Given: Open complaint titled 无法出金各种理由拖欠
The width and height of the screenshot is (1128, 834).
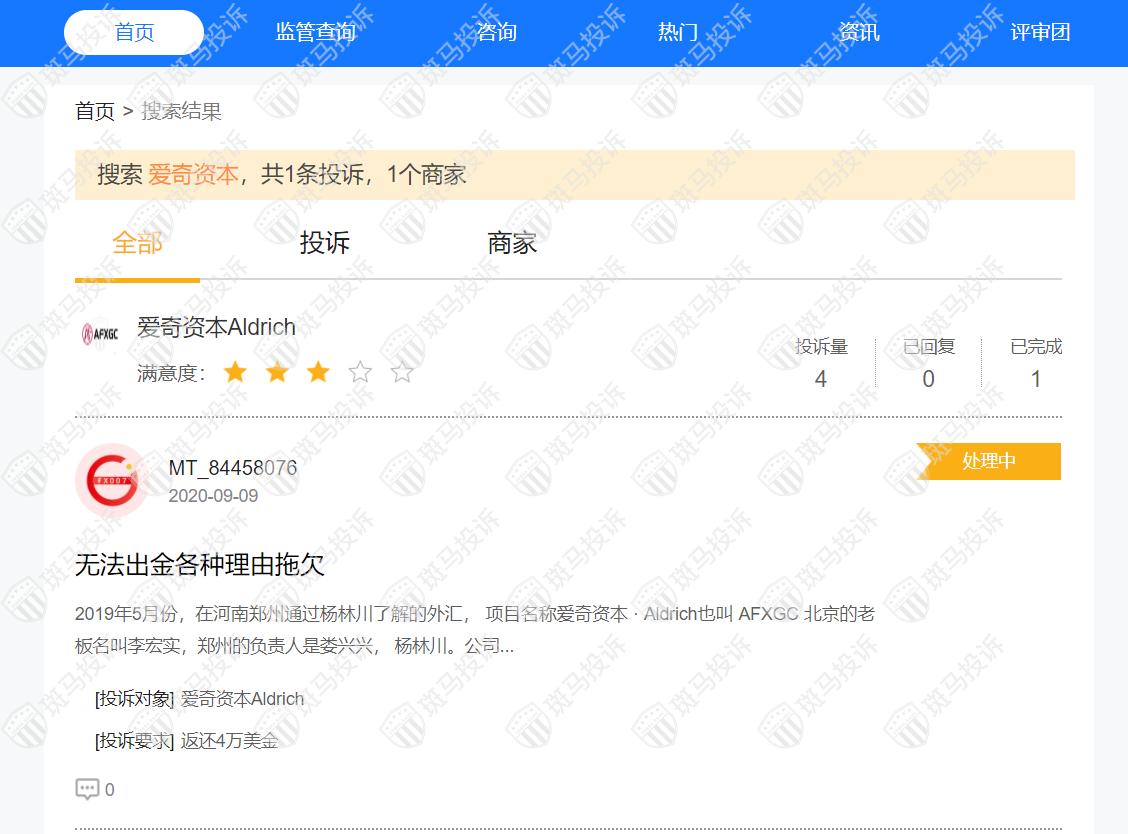Looking at the screenshot, I should click(200, 565).
